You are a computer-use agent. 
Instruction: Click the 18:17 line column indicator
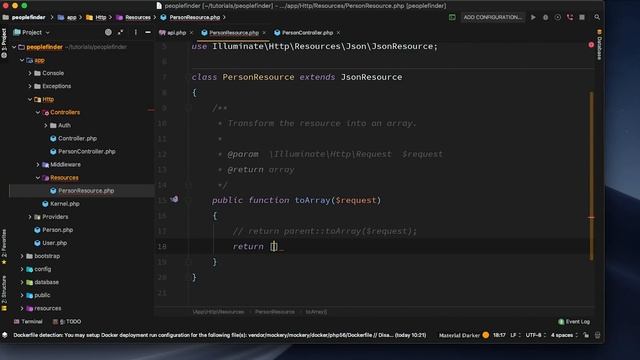point(499,335)
